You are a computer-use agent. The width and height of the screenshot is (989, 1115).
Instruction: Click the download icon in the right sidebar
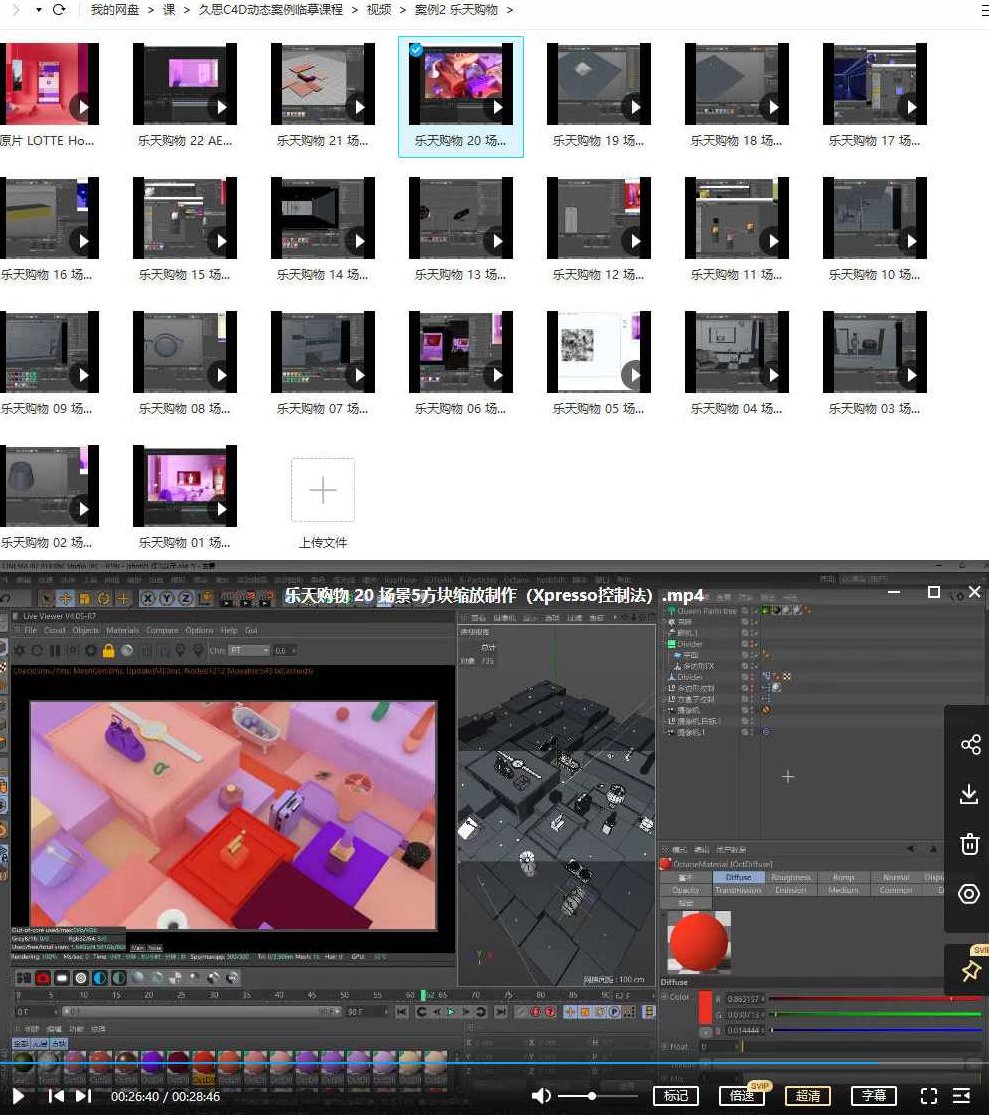pyautogui.click(x=969, y=794)
